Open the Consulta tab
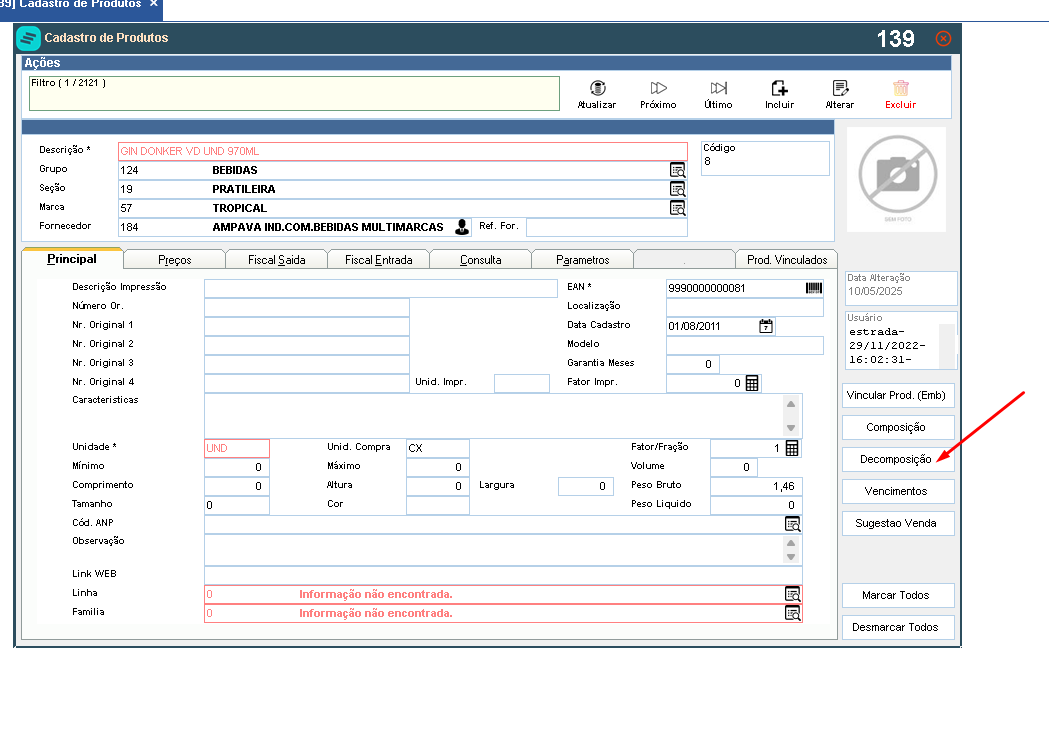Viewport: 1049px width, 730px height. [480, 260]
